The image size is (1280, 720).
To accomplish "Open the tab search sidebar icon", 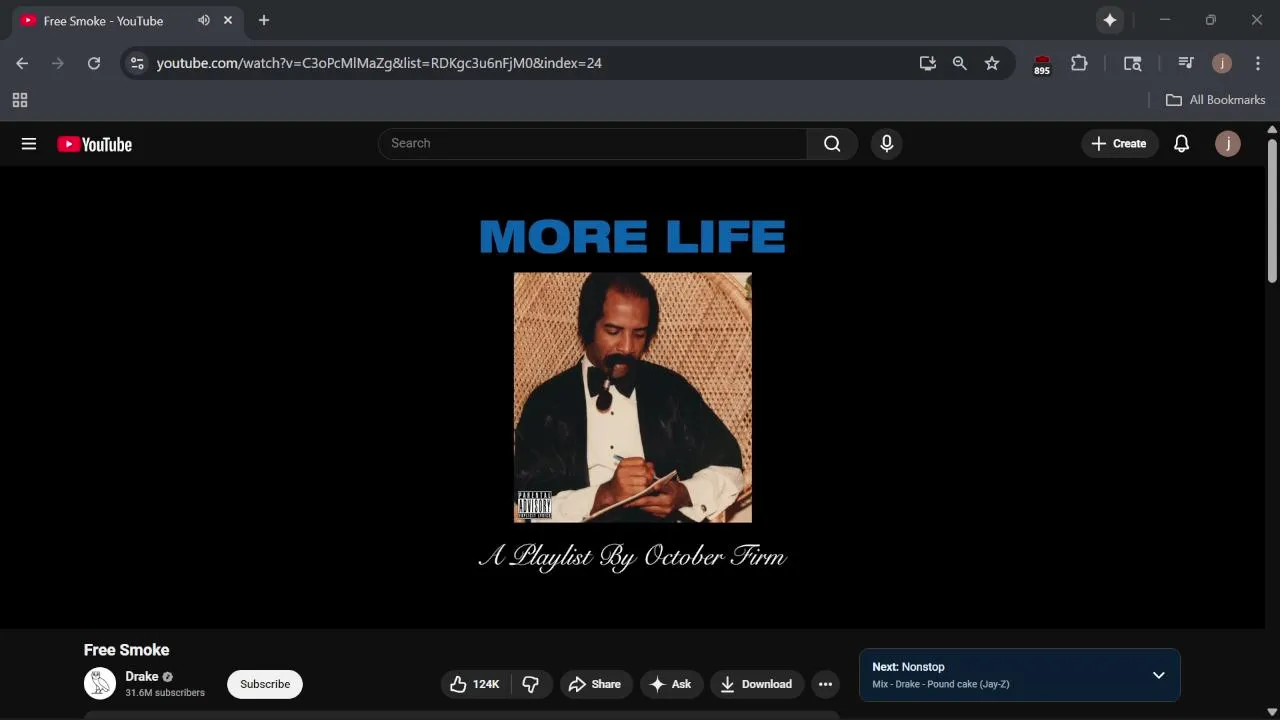I will tap(1133, 63).
